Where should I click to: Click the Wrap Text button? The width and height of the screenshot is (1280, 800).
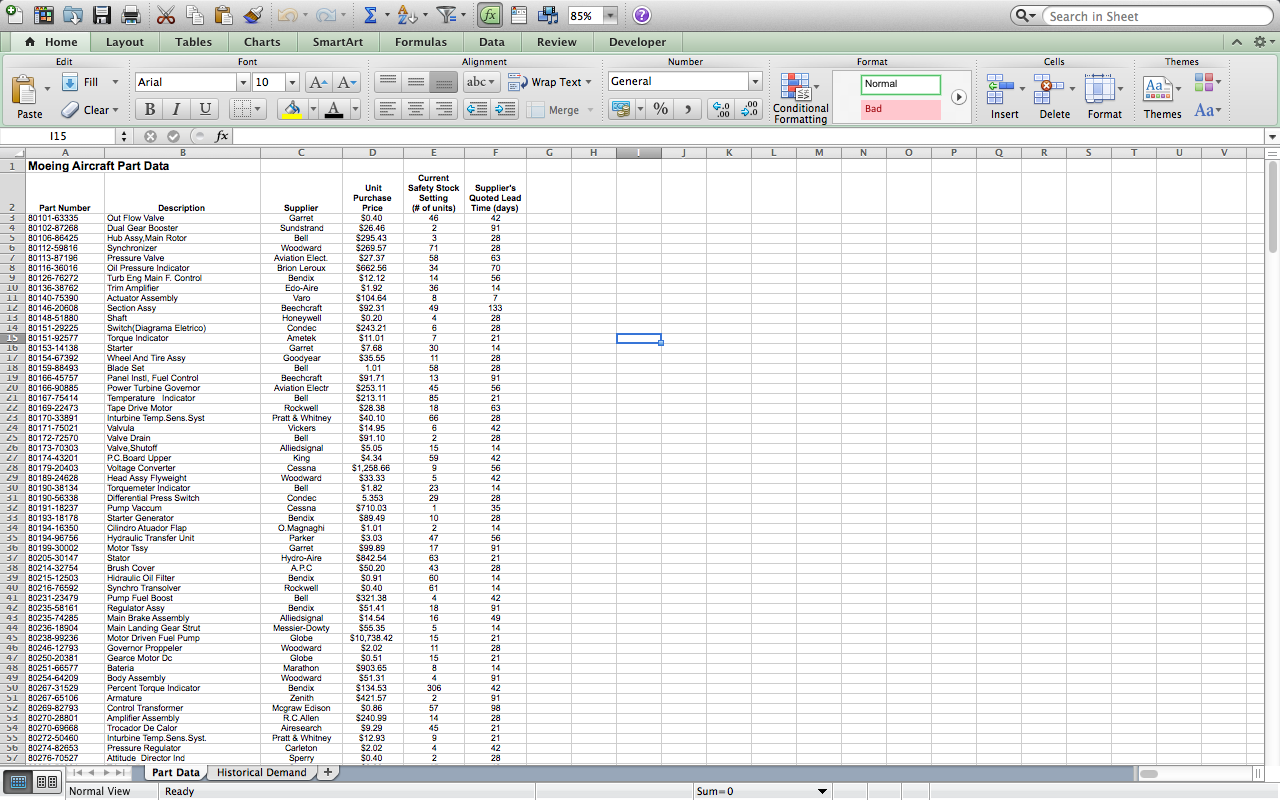click(x=550, y=82)
